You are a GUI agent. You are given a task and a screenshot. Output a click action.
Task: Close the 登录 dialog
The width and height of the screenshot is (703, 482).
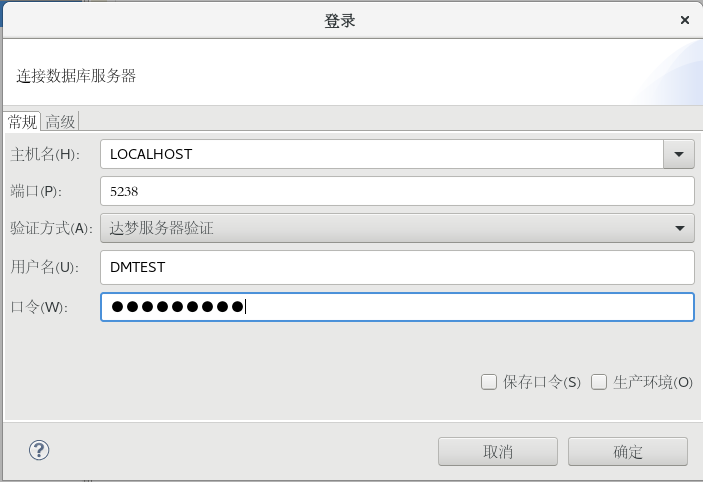685,20
